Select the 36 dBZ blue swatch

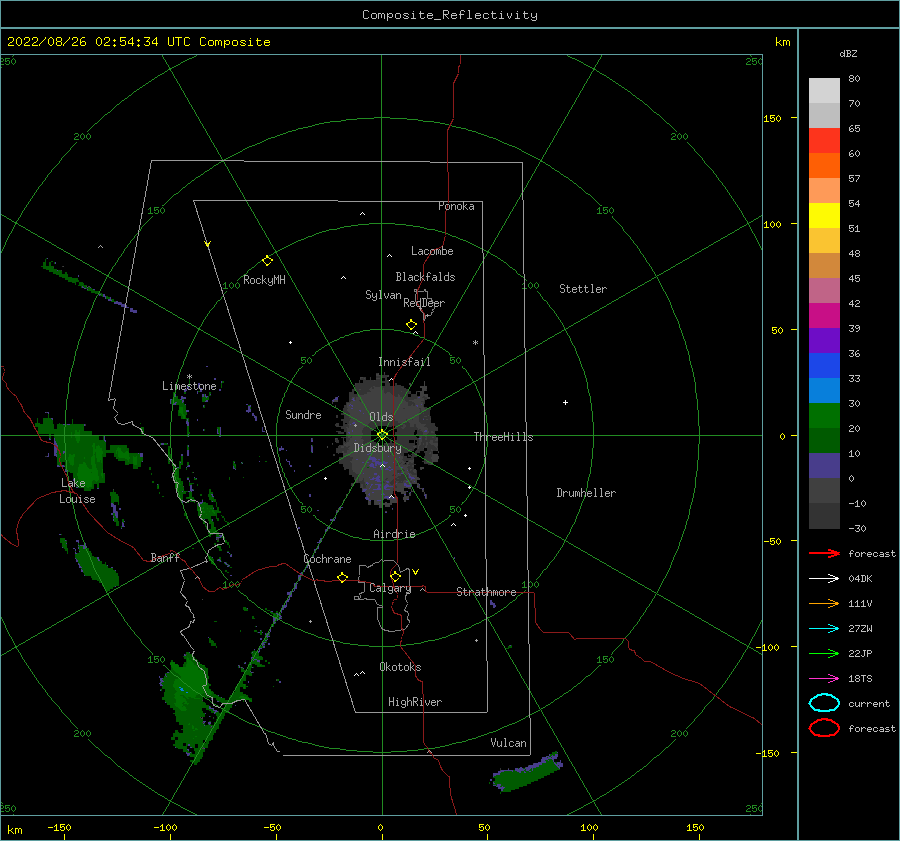824,365
